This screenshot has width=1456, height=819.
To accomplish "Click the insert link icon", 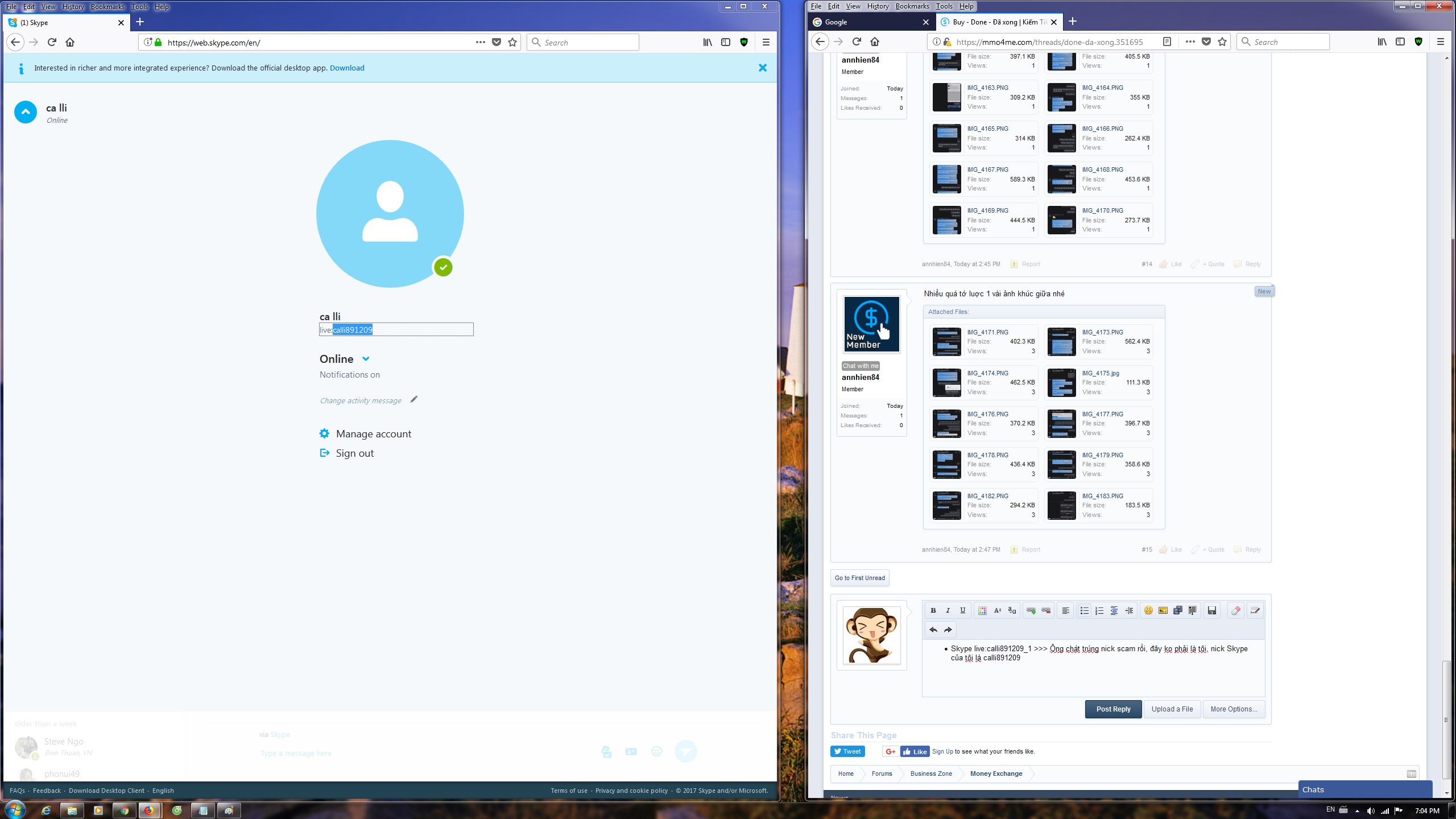I will pyautogui.click(x=1031, y=610).
